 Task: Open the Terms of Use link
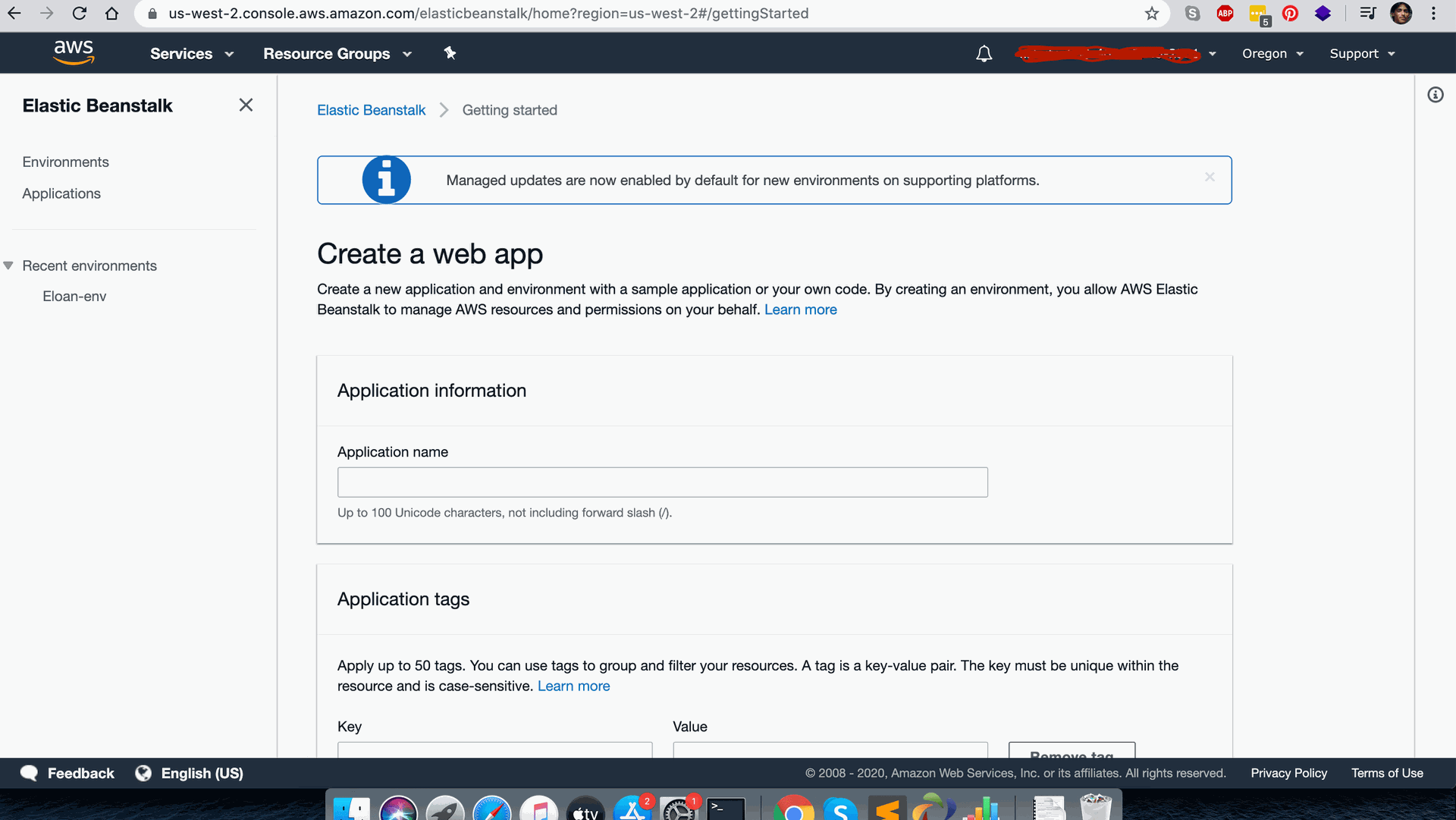tap(1387, 773)
